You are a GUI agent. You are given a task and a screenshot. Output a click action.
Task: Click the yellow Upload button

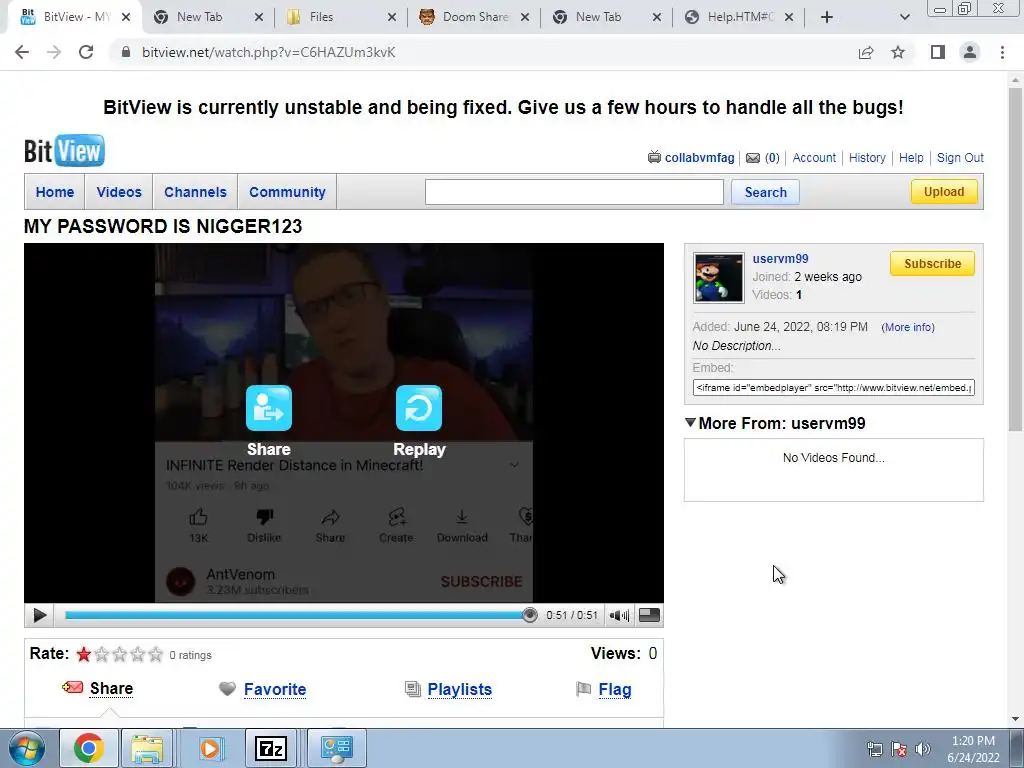(944, 191)
